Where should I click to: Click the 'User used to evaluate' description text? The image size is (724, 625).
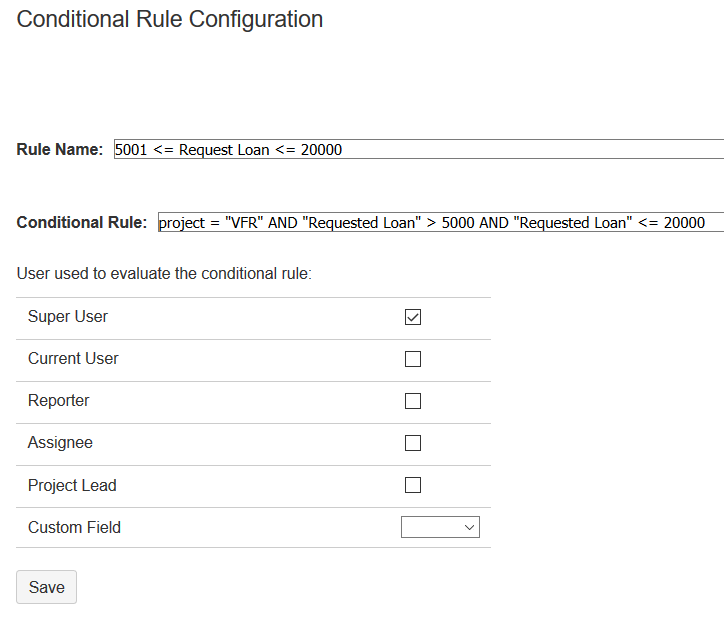tap(164, 273)
